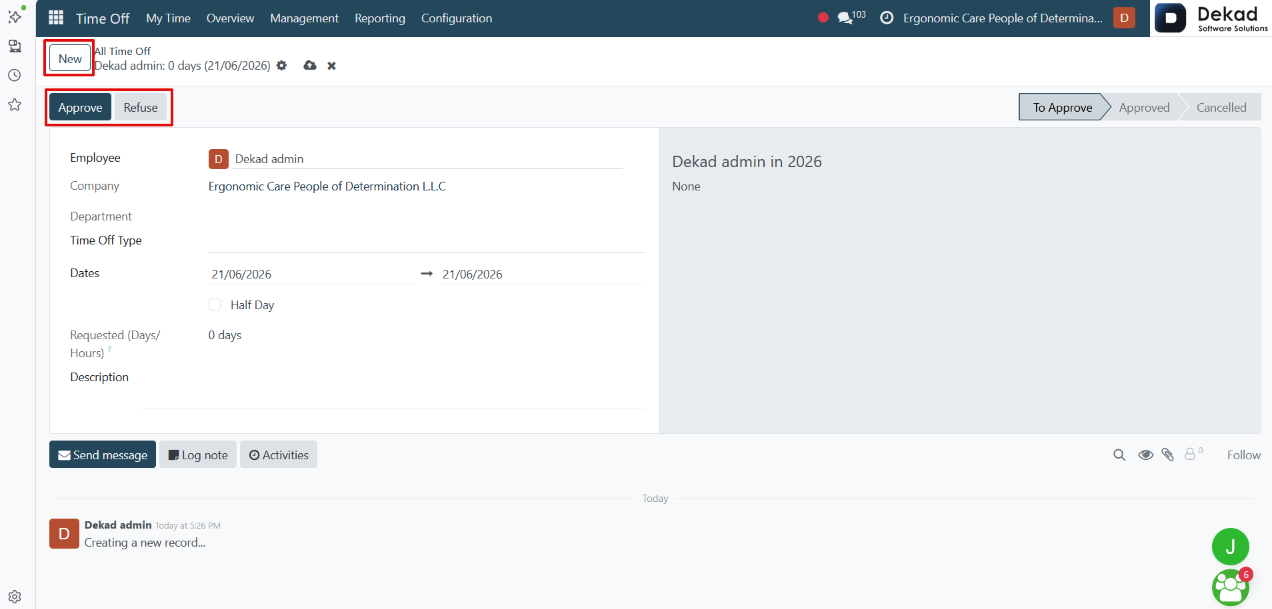Search messages with the magnifier icon

coord(1120,455)
